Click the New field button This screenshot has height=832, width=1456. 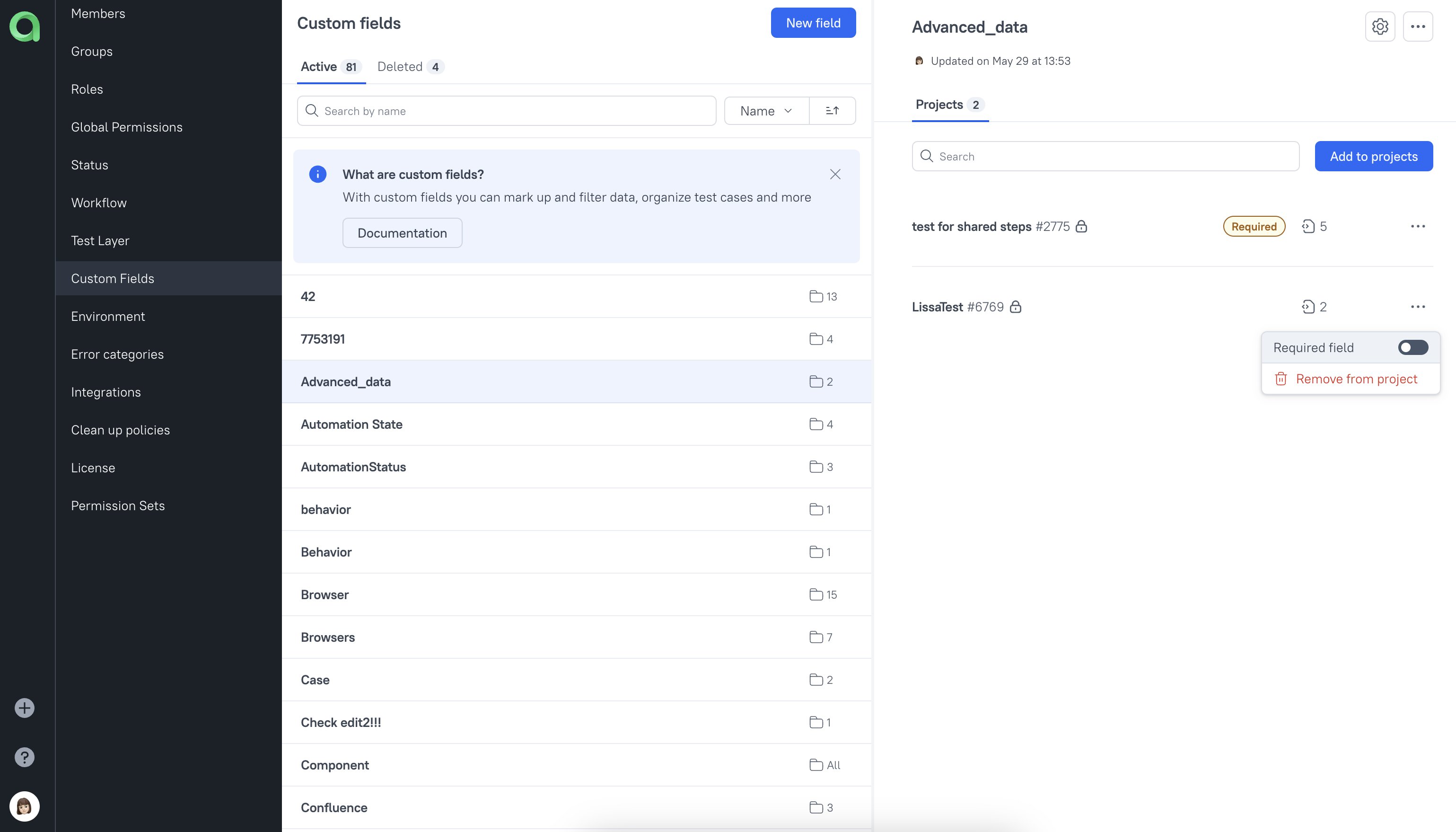[x=813, y=22]
